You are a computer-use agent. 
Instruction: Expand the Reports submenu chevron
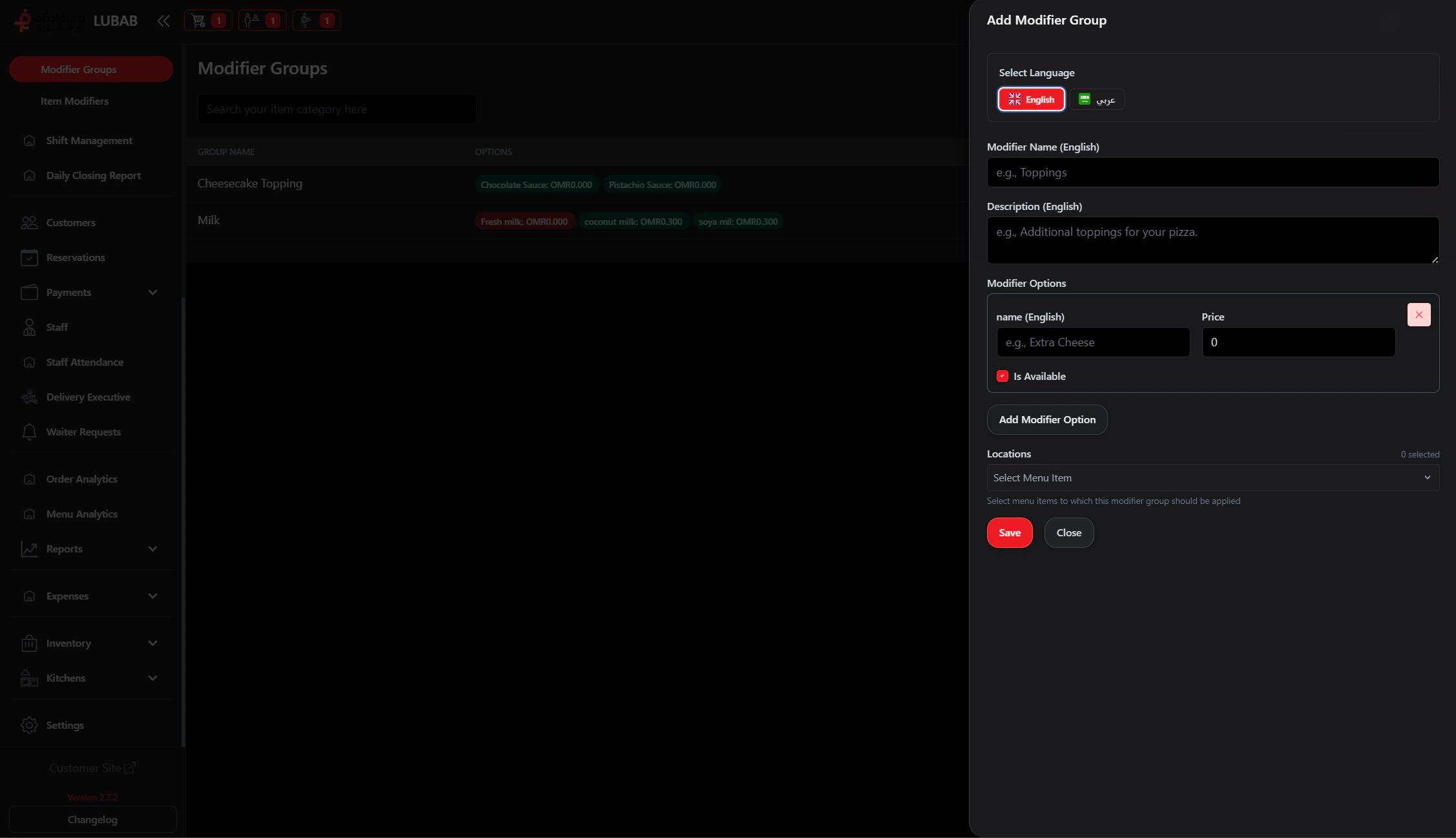point(152,549)
